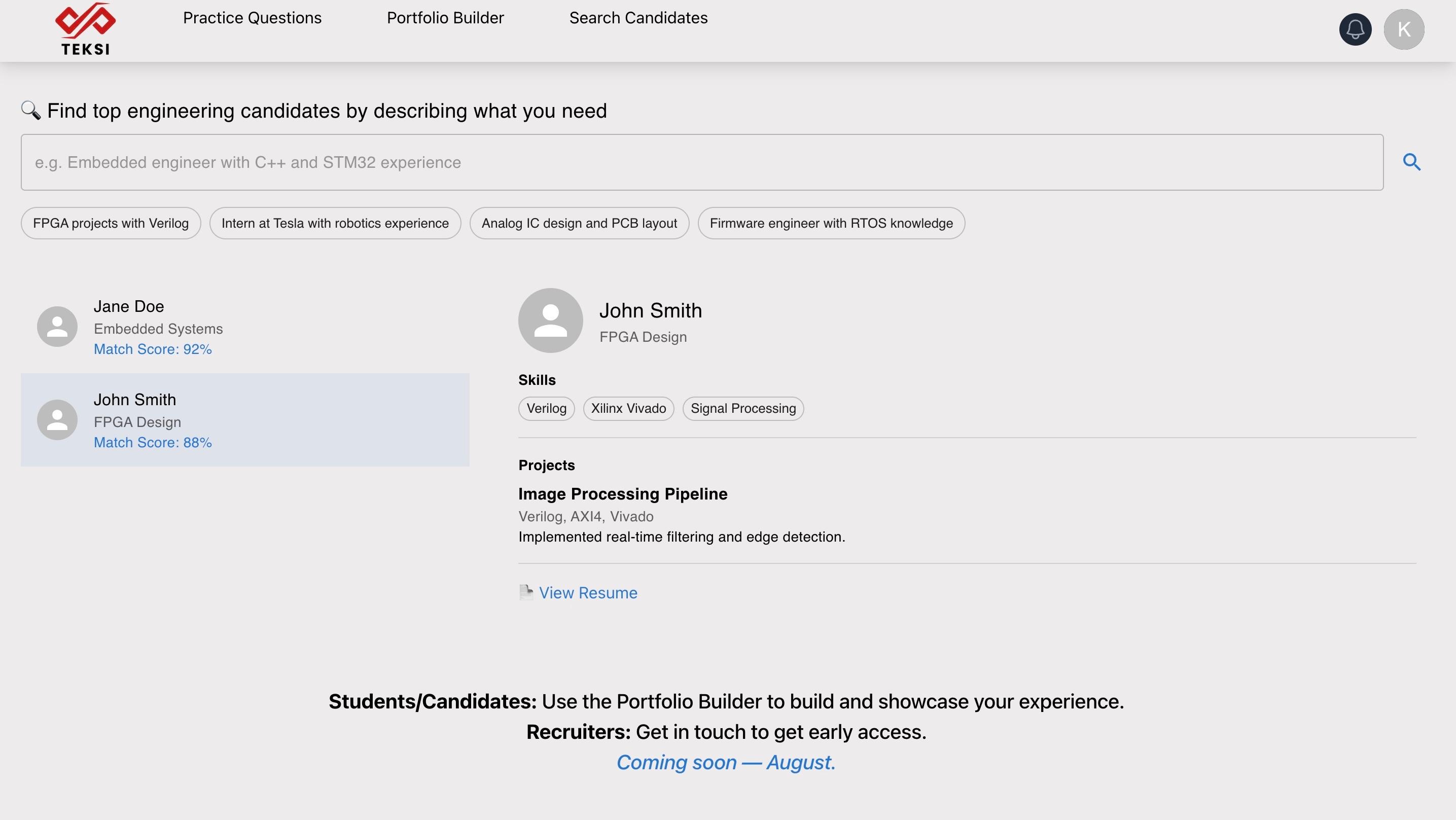Click Jane Doe's profile avatar image
Viewport: 1456px width, 820px height.
click(x=57, y=326)
